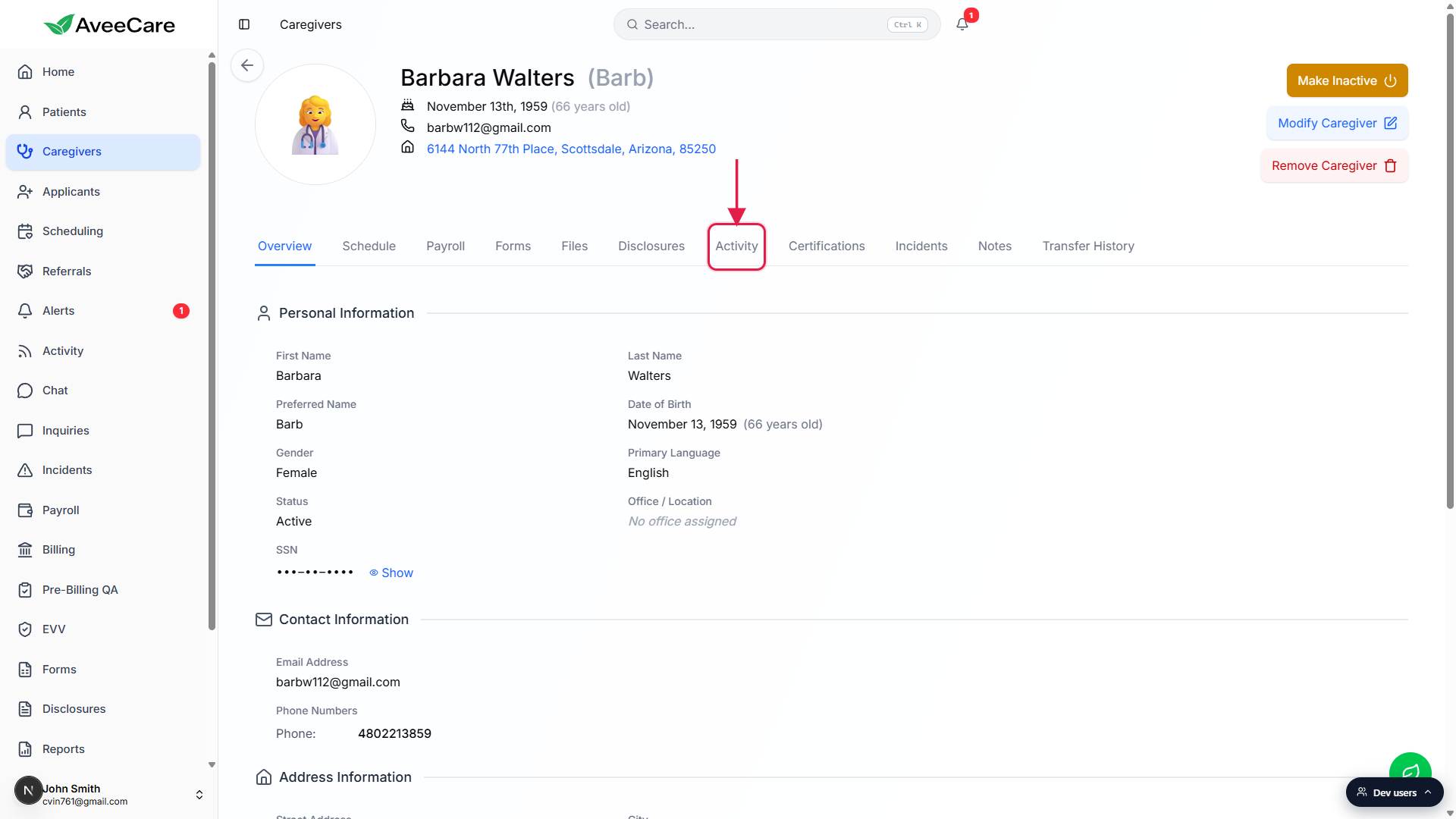Select the Caregivers sidebar item

[103, 152]
